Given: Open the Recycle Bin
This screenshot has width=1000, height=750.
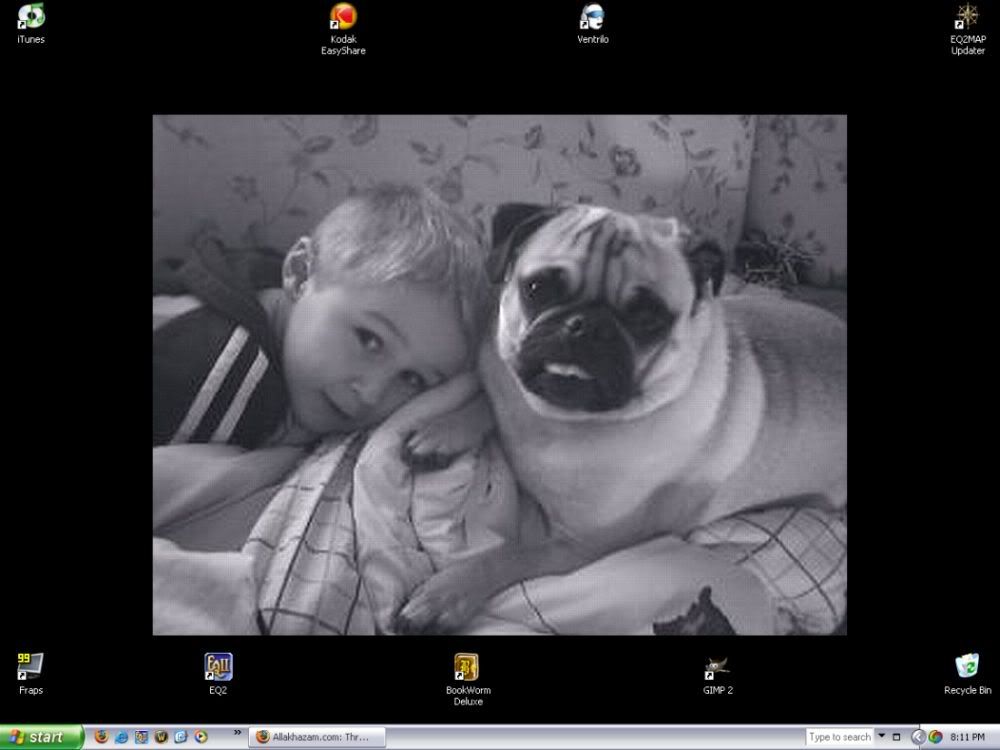Looking at the screenshot, I should (967, 666).
